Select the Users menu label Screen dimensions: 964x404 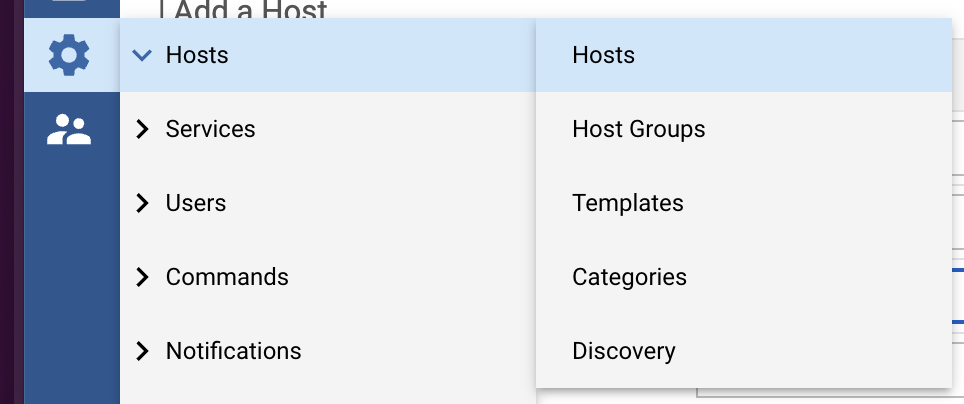[196, 203]
